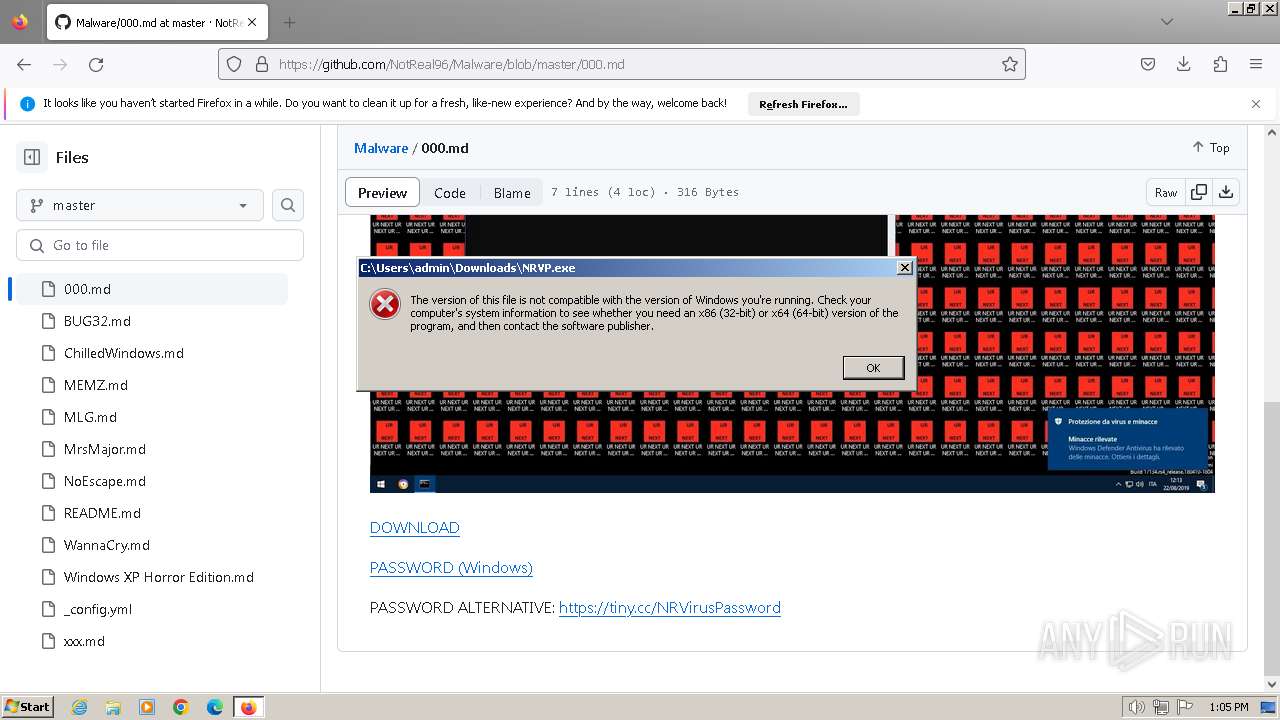This screenshot has width=1280, height=720.
Task: Click the Malware breadcrumb link
Action: tap(381, 148)
